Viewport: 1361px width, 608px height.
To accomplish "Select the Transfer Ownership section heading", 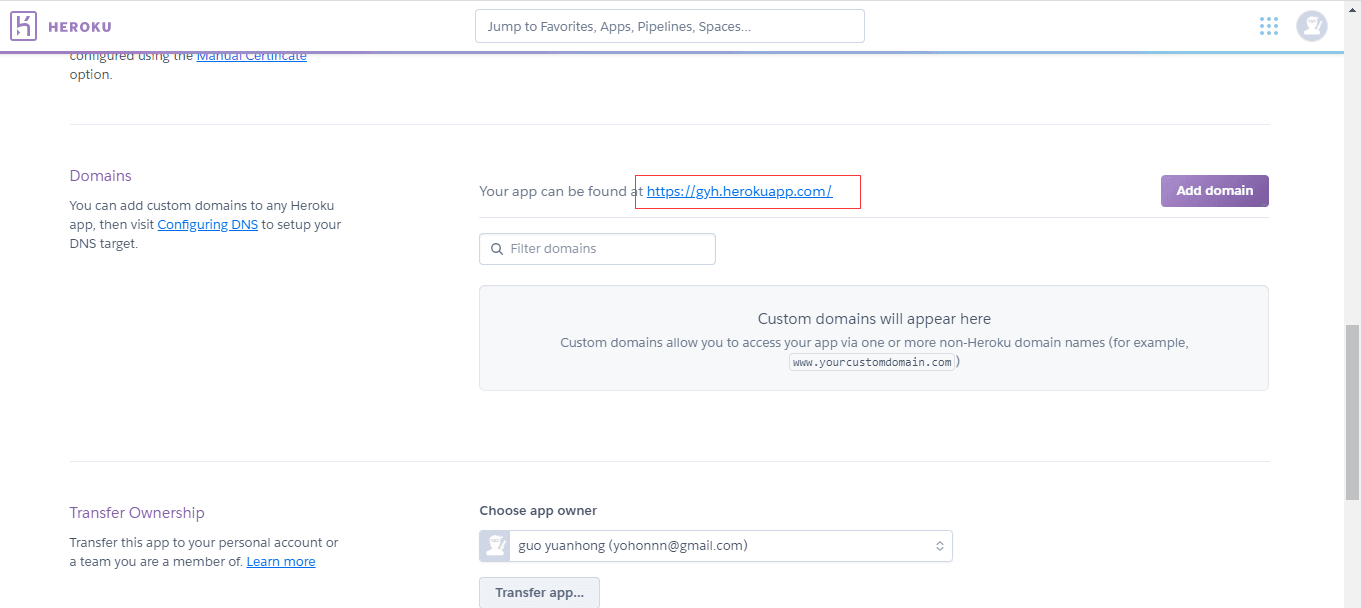I will [x=137, y=513].
